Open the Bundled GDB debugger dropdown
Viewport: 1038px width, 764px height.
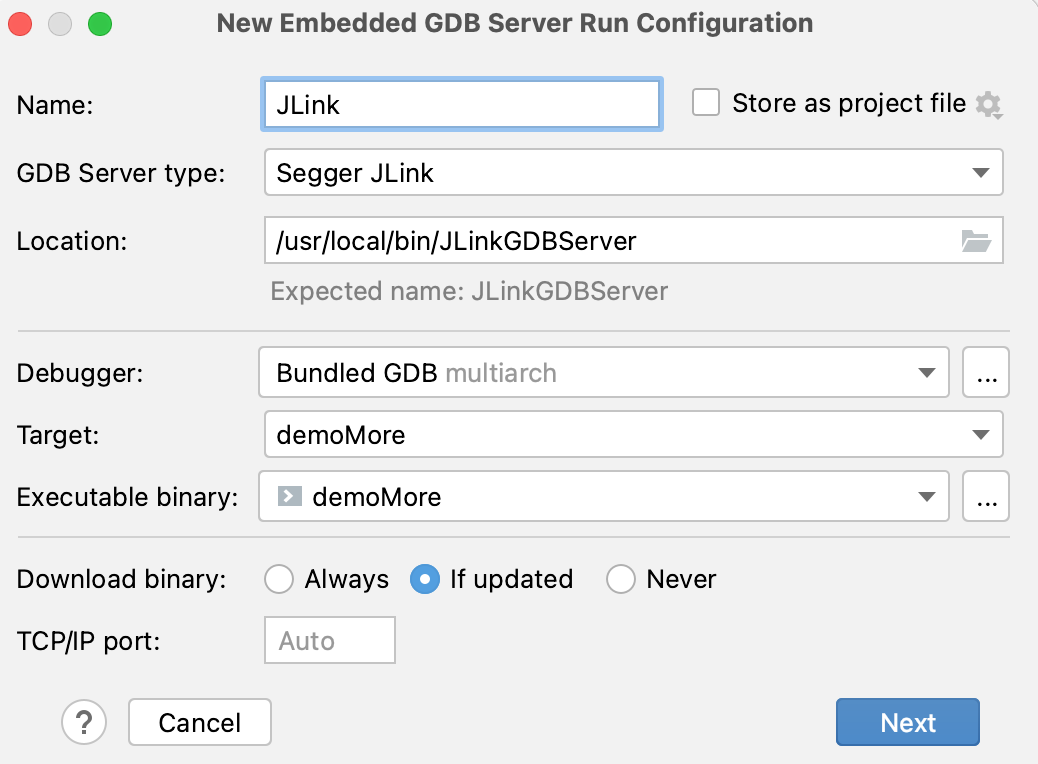[928, 372]
